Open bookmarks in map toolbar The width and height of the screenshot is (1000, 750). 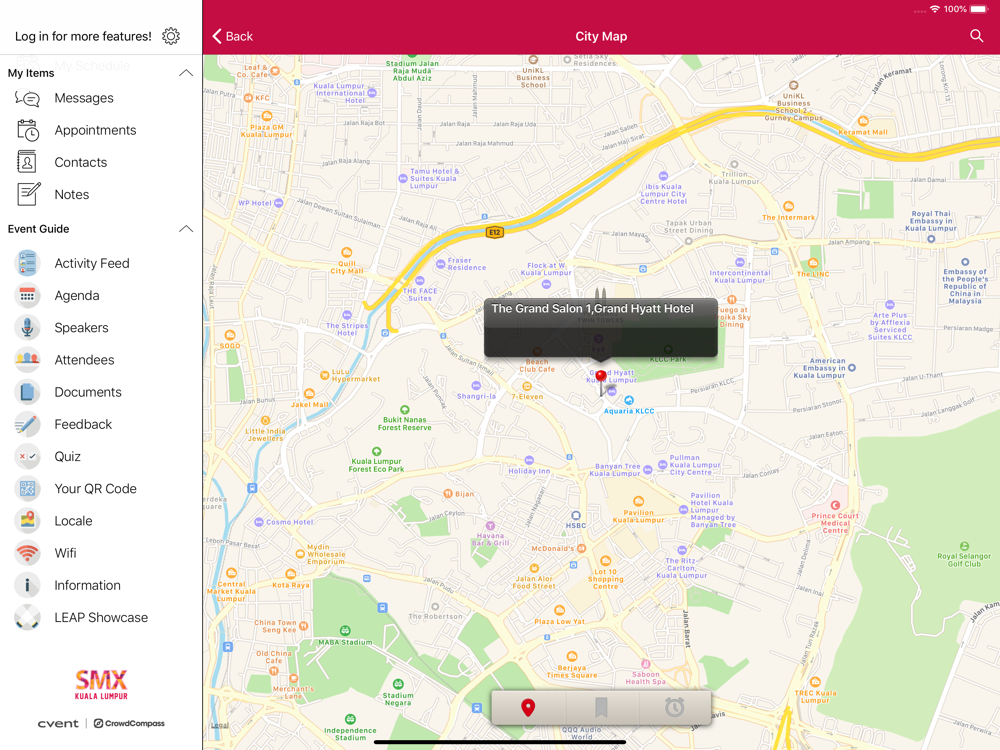click(x=601, y=707)
